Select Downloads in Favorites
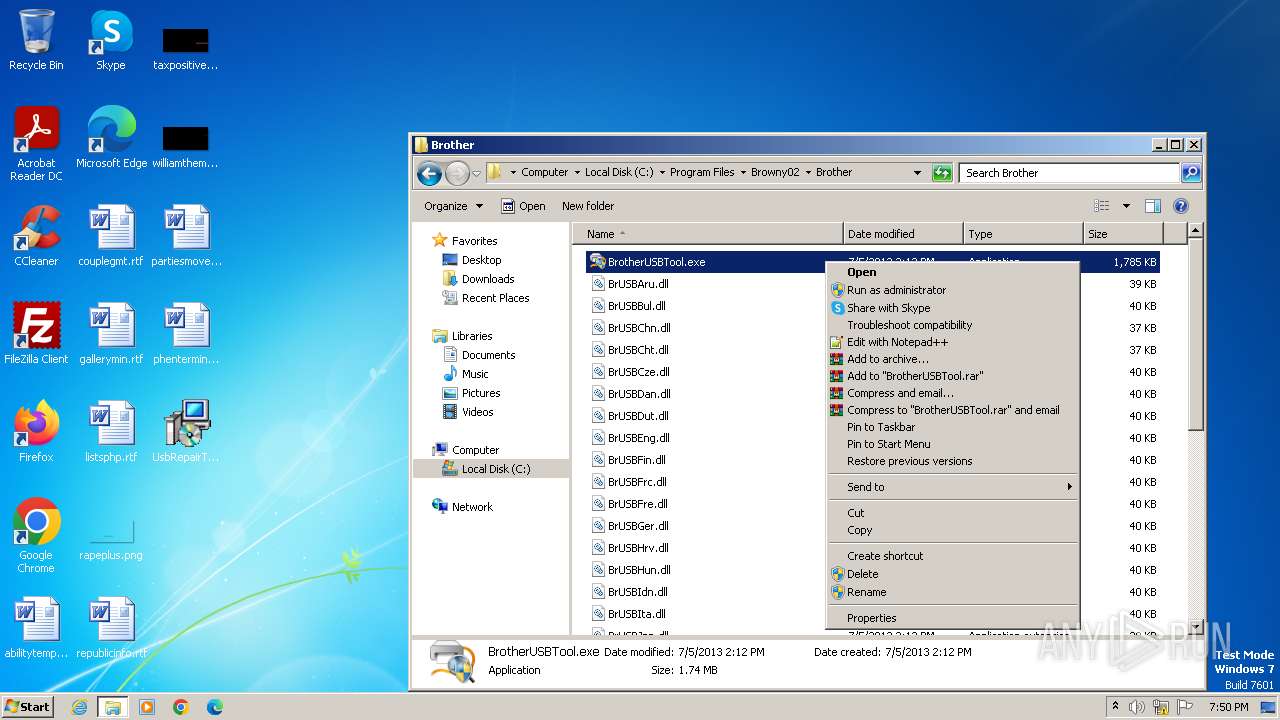Screen dimensions: 1280x720 tap(488, 279)
